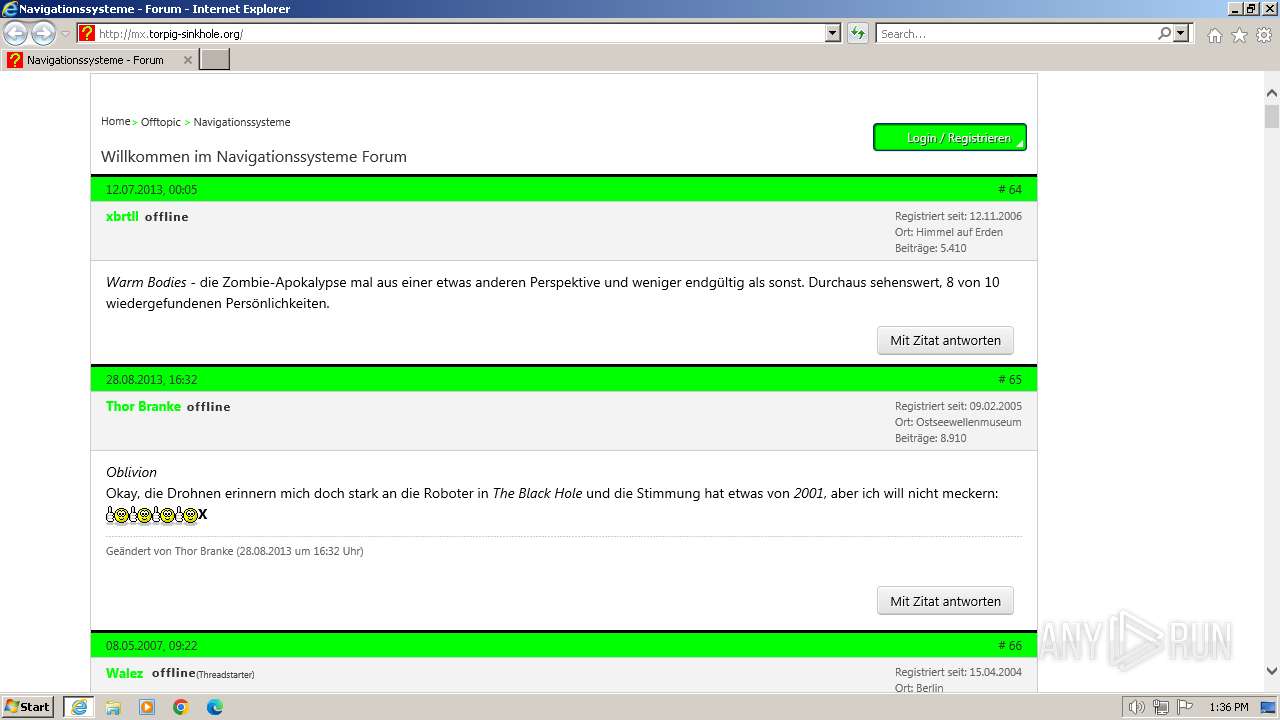Open Microsoft Edge from the taskbar
This screenshot has height=720, width=1280.
[215, 707]
